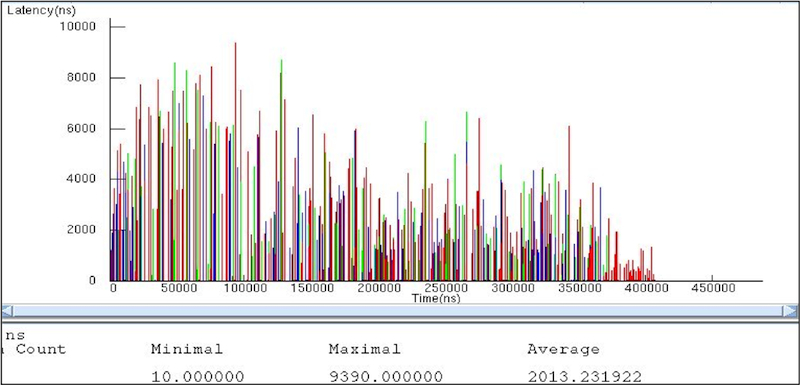Click the right scrollbar arrow

pyautogui.click(x=790, y=311)
